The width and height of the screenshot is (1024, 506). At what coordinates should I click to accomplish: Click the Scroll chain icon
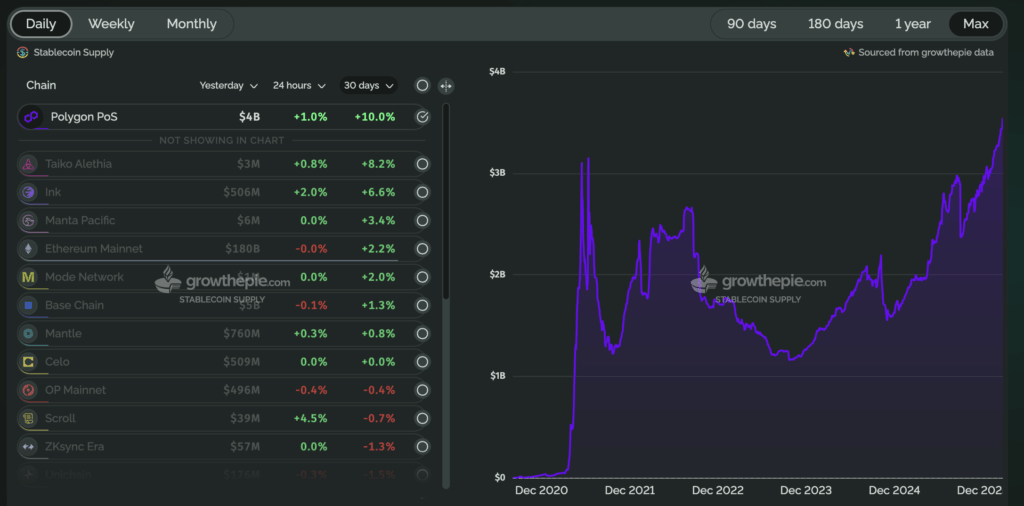tap(27, 418)
